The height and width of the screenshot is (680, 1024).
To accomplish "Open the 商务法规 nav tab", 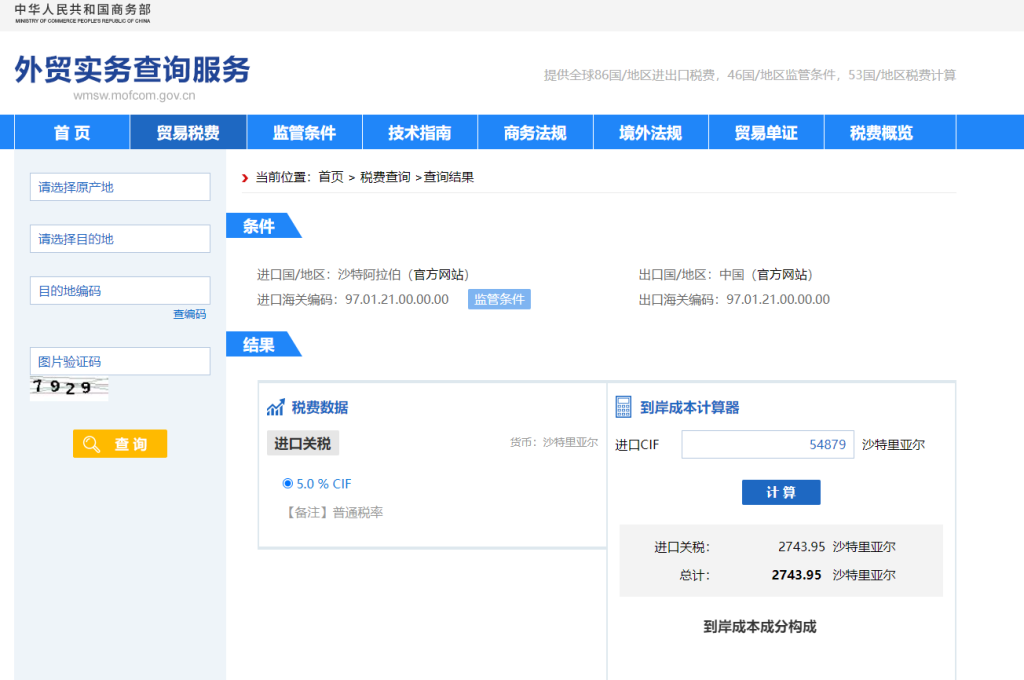I will point(536,133).
